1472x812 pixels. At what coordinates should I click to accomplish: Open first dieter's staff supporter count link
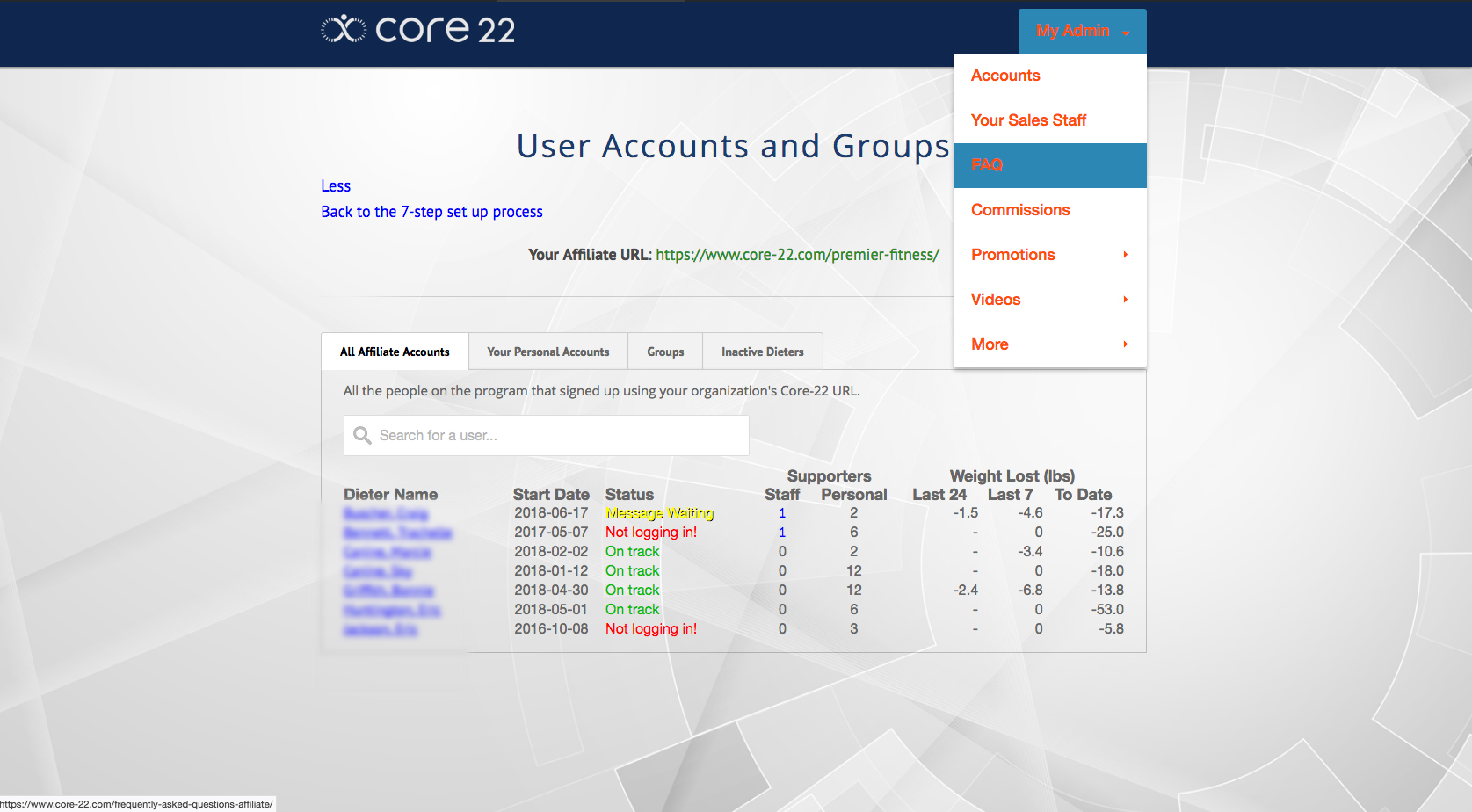click(782, 513)
